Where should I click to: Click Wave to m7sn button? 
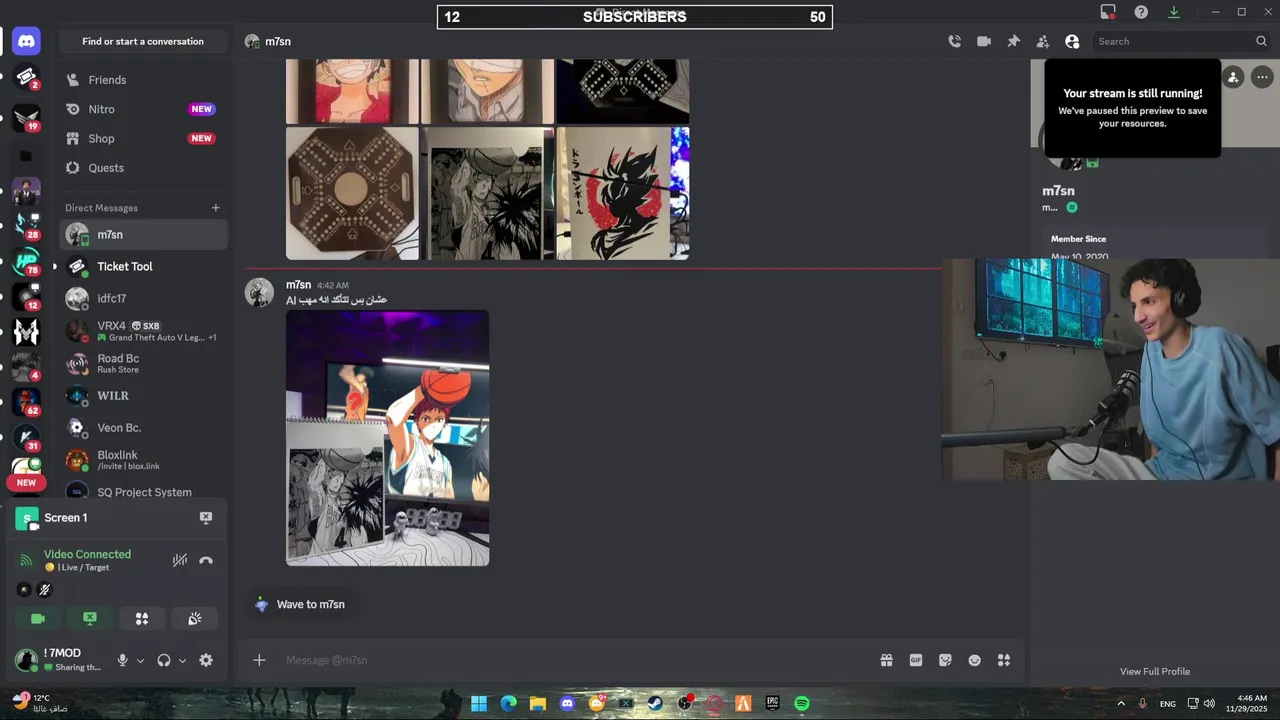[x=300, y=604]
